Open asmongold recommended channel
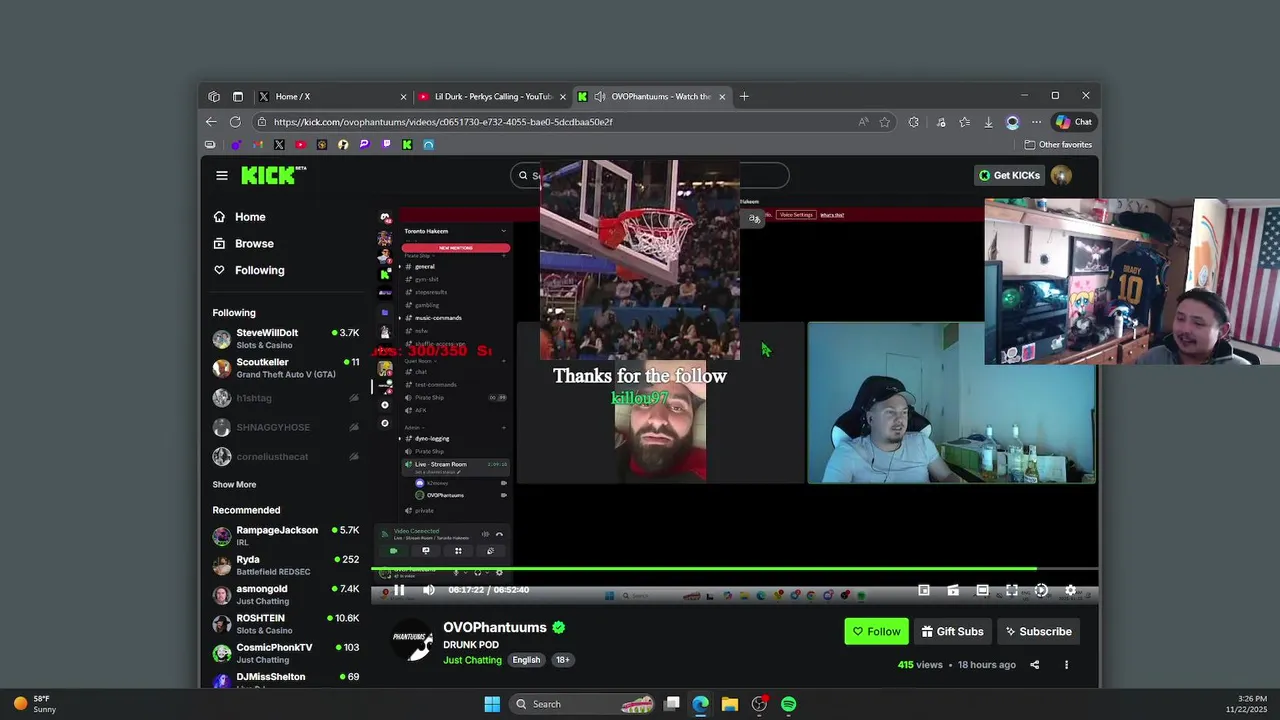This screenshot has width=1280, height=720. (286, 594)
